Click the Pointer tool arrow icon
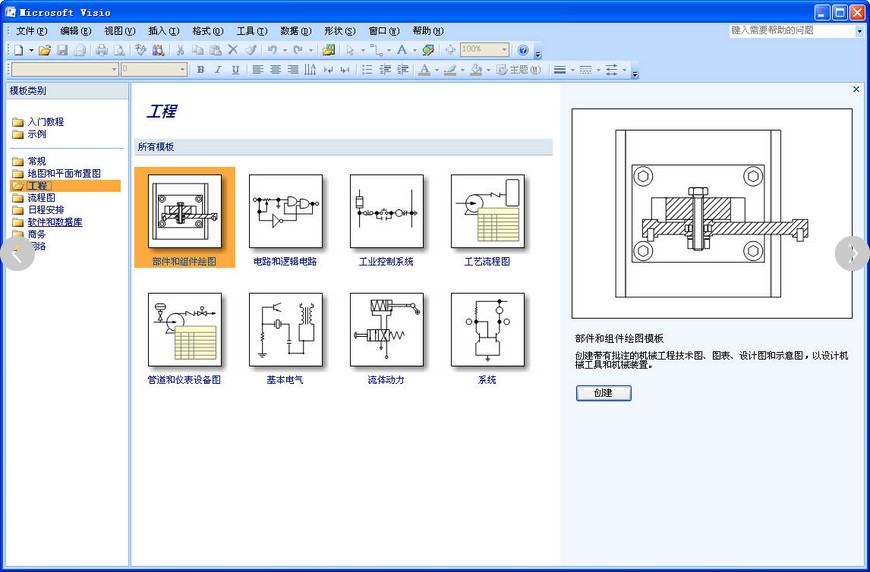The image size is (870, 572). click(x=350, y=50)
